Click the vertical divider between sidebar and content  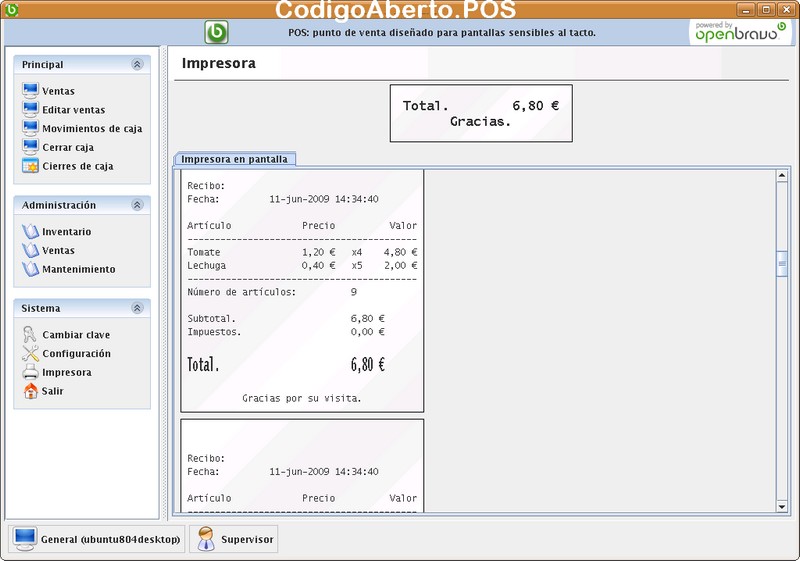[164, 283]
